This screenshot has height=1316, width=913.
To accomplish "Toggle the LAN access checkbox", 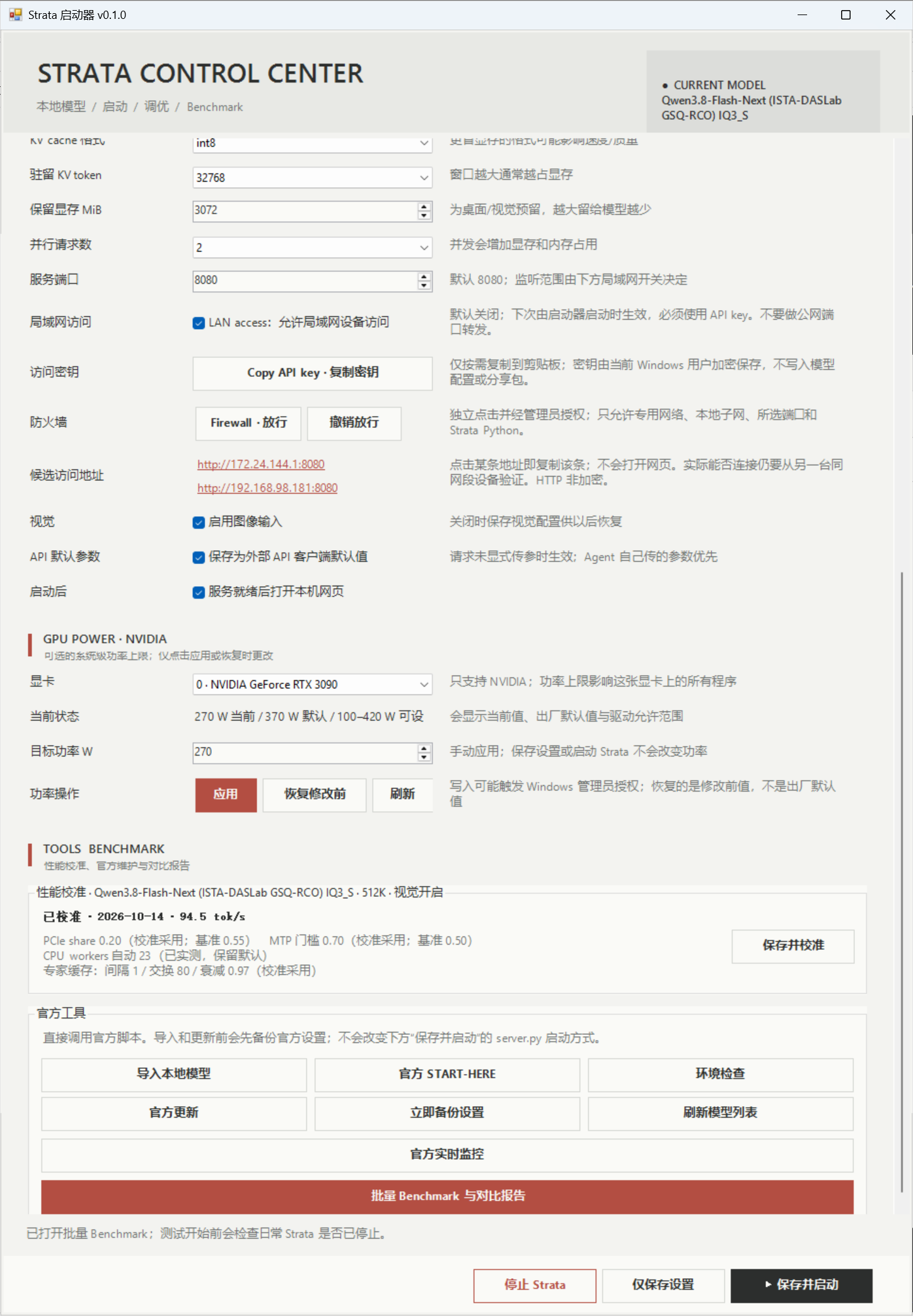I will click(199, 323).
